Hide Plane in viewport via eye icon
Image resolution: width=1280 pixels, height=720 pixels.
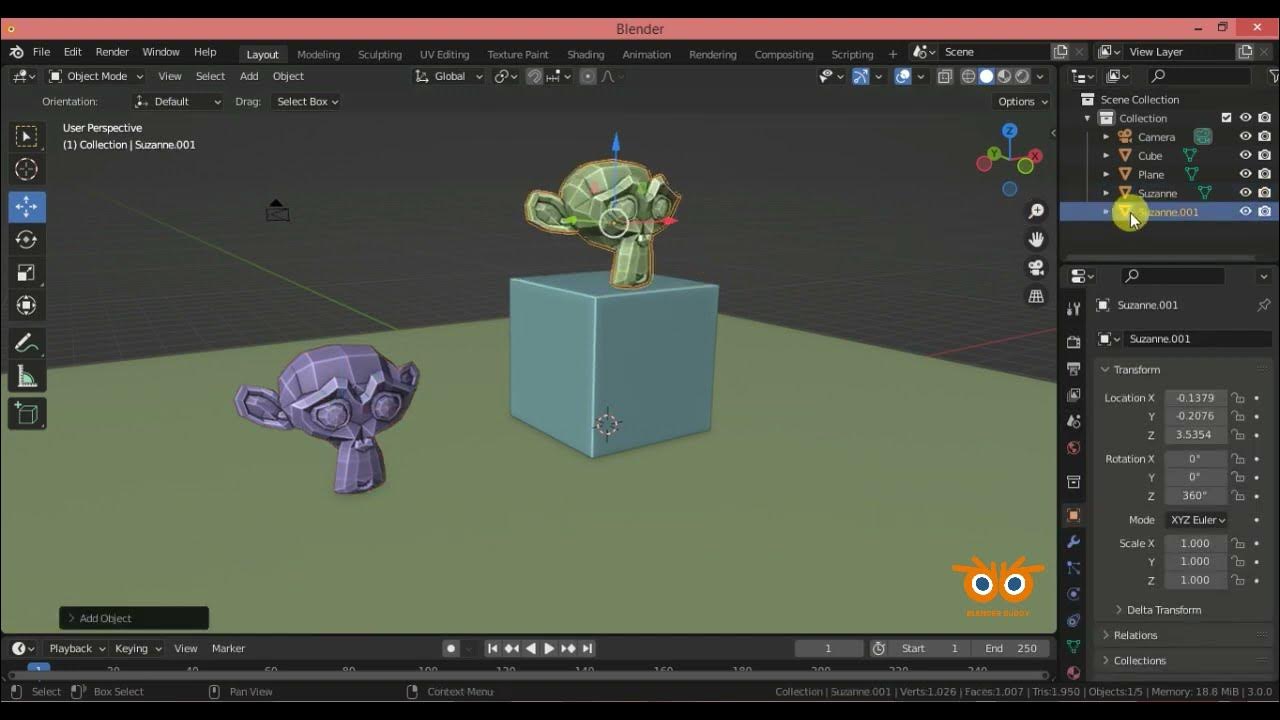pos(1246,174)
